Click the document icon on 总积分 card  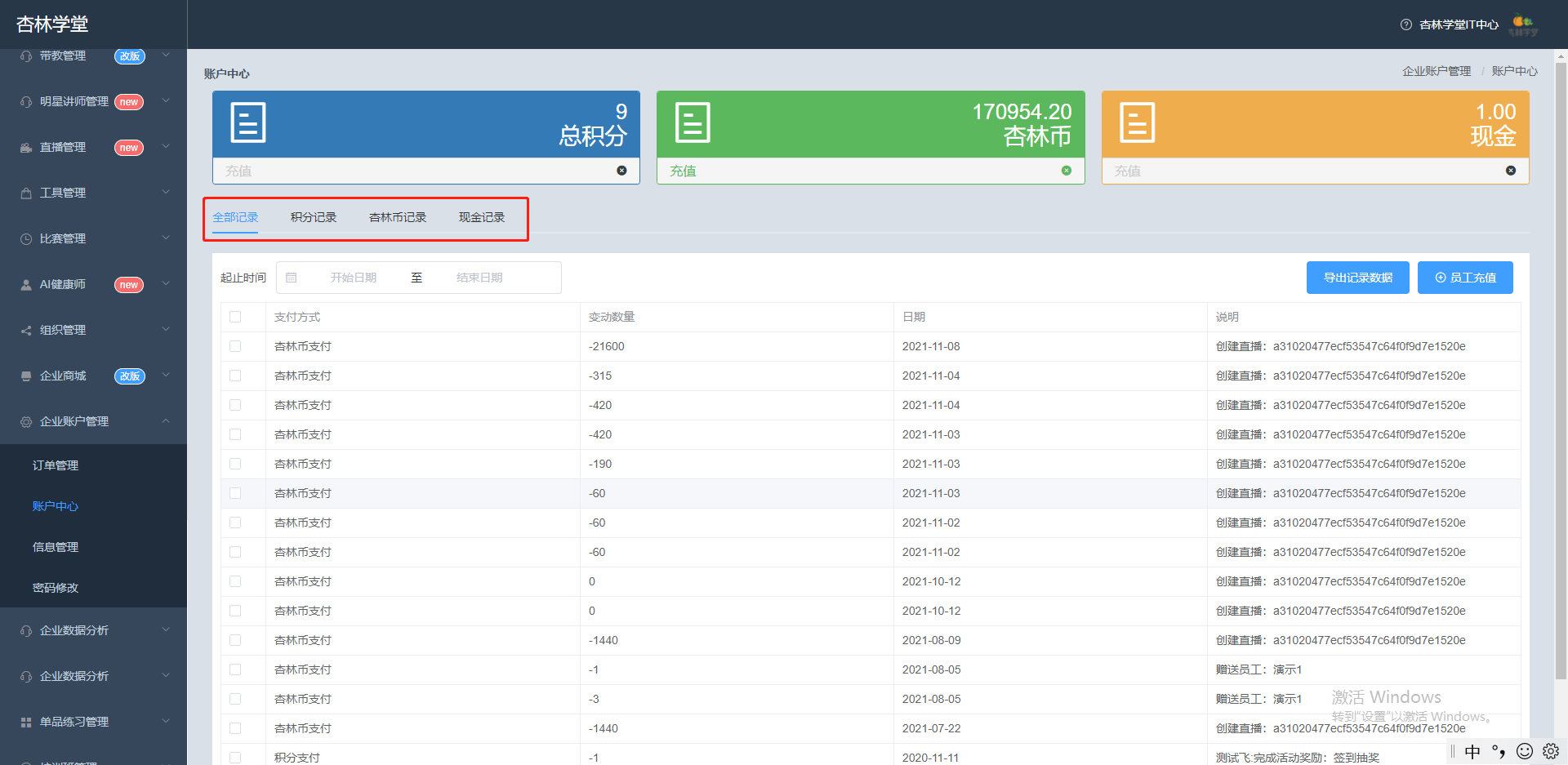click(x=248, y=122)
